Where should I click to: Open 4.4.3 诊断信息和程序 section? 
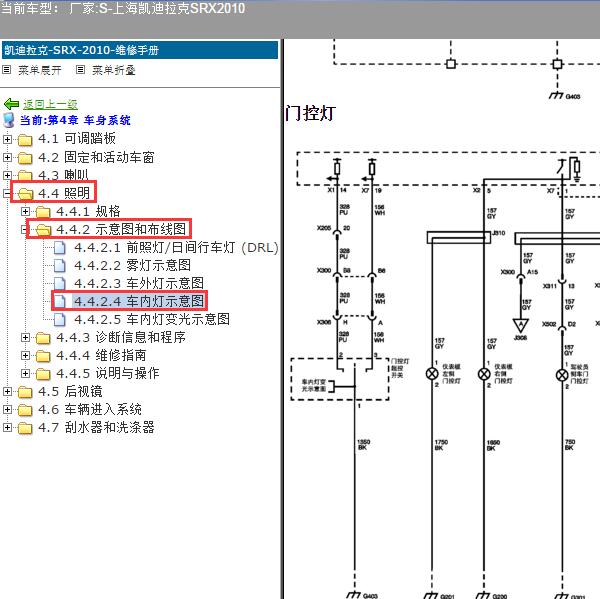pos(121,337)
